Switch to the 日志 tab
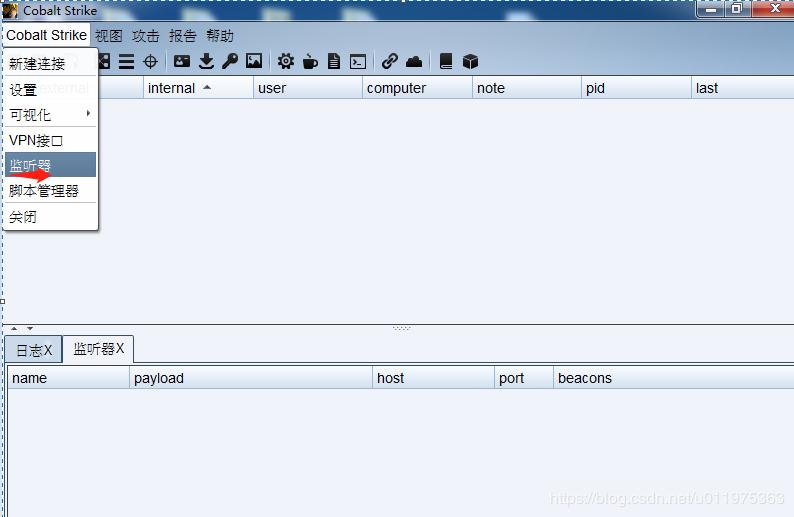 click(33, 350)
